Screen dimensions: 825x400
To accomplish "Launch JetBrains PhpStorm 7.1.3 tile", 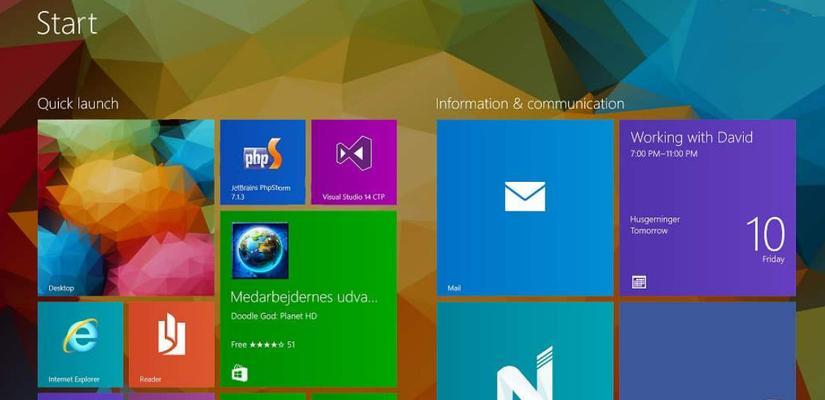I will [263, 162].
